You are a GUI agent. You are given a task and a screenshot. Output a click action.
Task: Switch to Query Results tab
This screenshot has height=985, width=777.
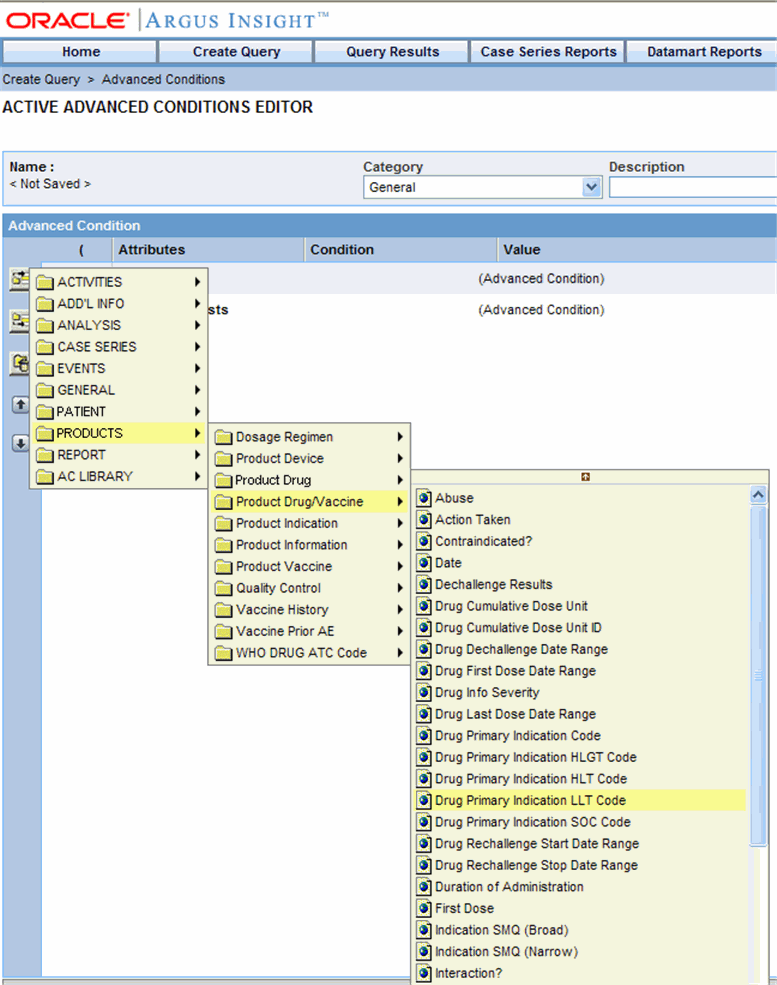pos(392,52)
